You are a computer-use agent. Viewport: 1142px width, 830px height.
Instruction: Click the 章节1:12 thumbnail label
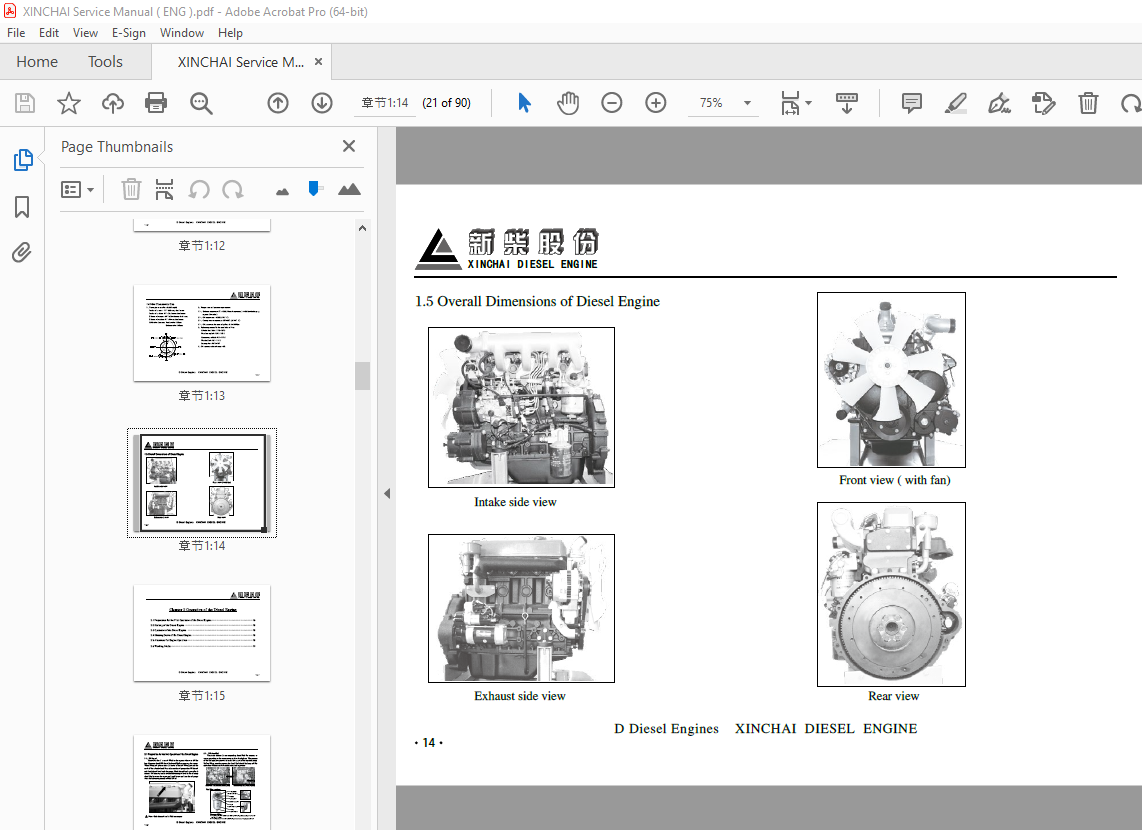(x=202, y=246)
